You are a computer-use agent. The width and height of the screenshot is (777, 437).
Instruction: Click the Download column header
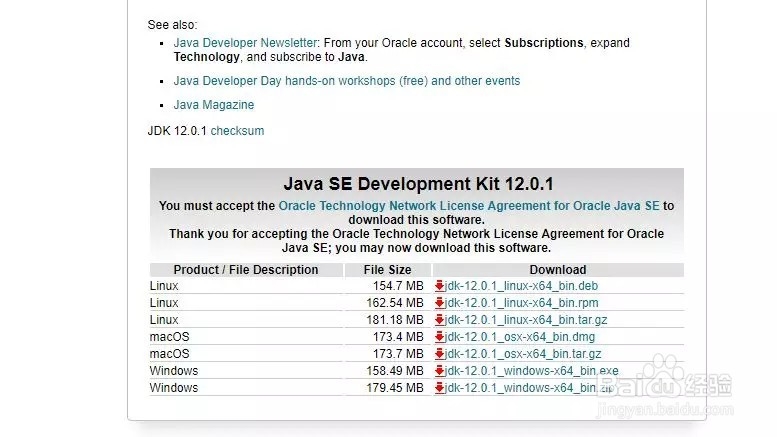tap(558, 270)
